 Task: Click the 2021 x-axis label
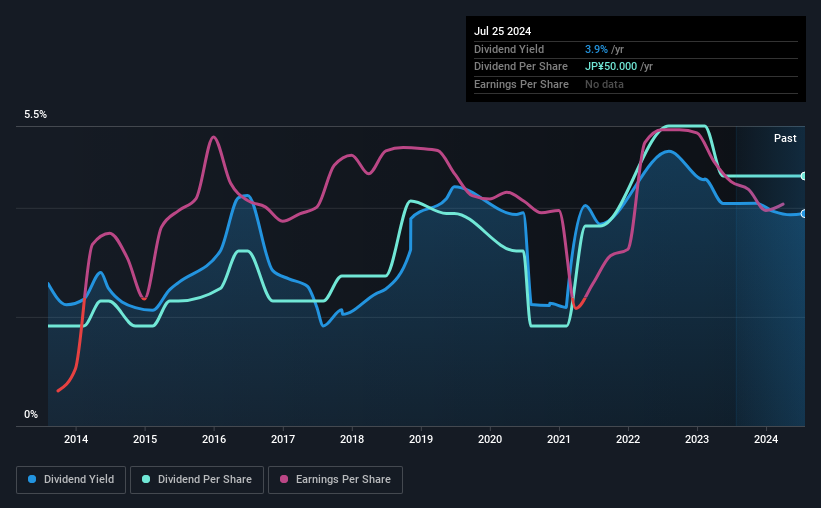point(559,439)
